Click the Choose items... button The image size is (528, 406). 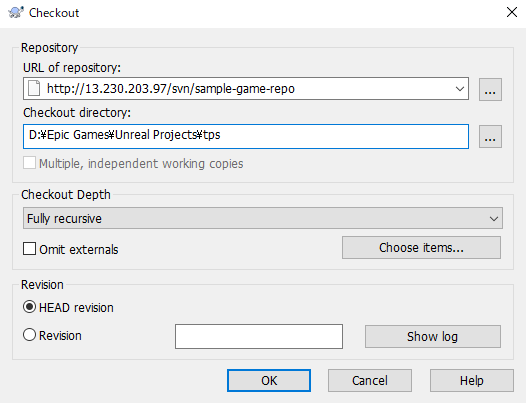[421, 248]
